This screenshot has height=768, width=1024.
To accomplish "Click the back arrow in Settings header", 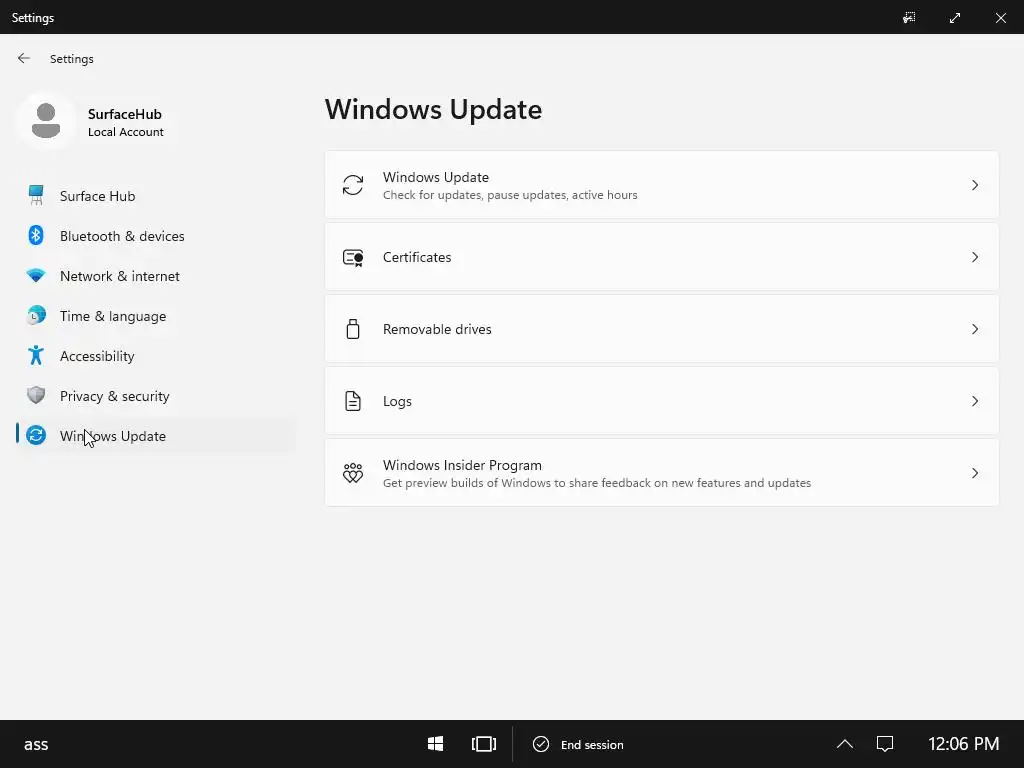I will click(24, 58).
